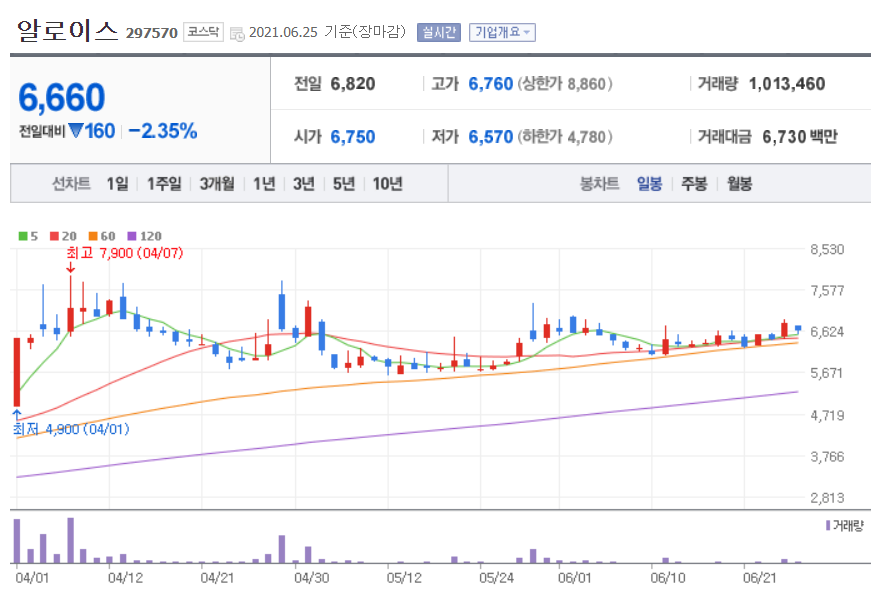Click the blue up arrow marking the low
The image size is (871, 591).
point(17,415)
